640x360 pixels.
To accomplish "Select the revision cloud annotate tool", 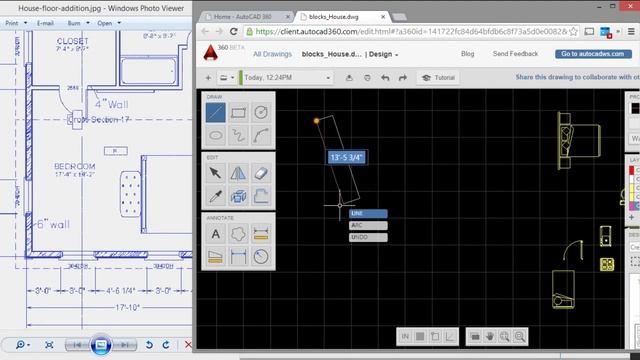I will 238,234.
